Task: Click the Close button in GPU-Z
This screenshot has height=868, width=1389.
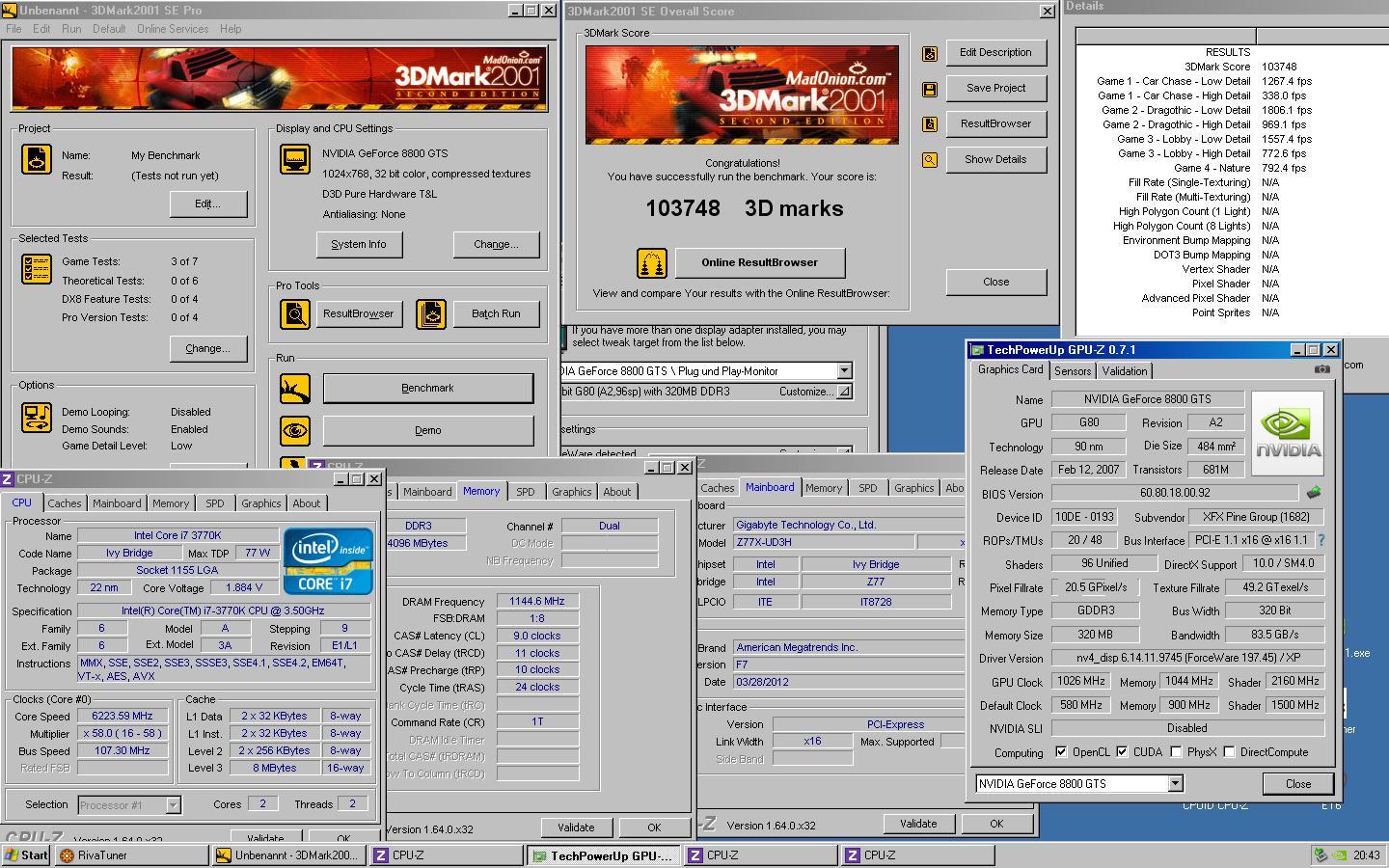Action: pos(1298,784)
